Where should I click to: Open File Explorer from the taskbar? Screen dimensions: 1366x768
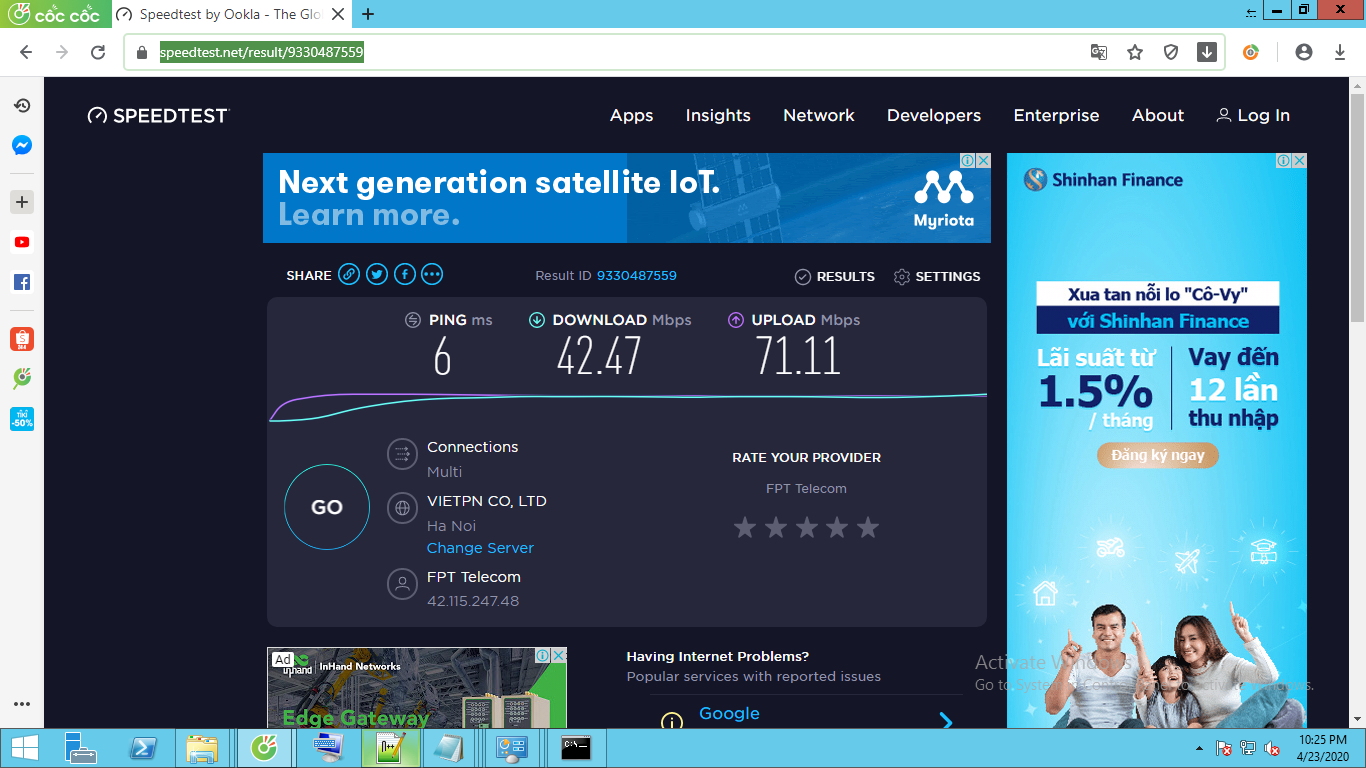point(201,748)
